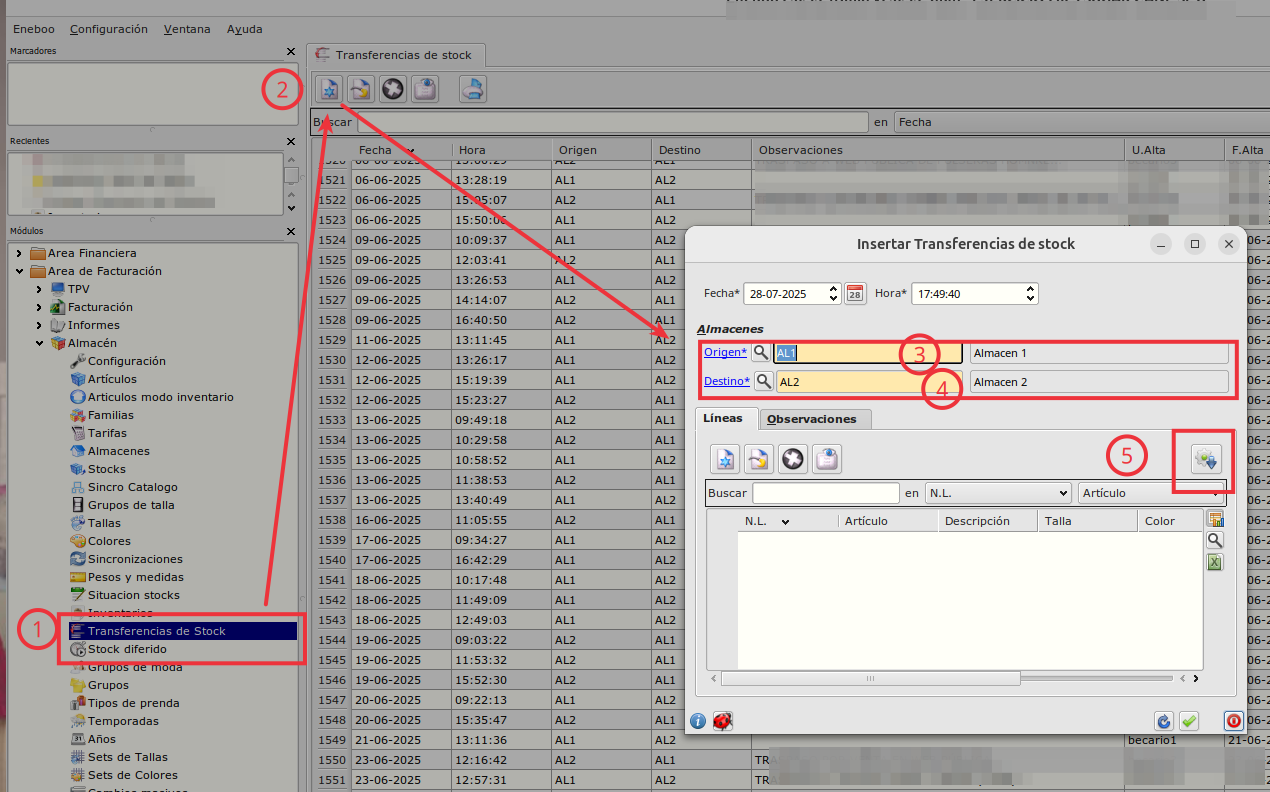Image resolution: width=1270 pixels, height=792 pixels.
Task: Click the gear with arrow icon in Líneas
Action: click(1207, 460)
